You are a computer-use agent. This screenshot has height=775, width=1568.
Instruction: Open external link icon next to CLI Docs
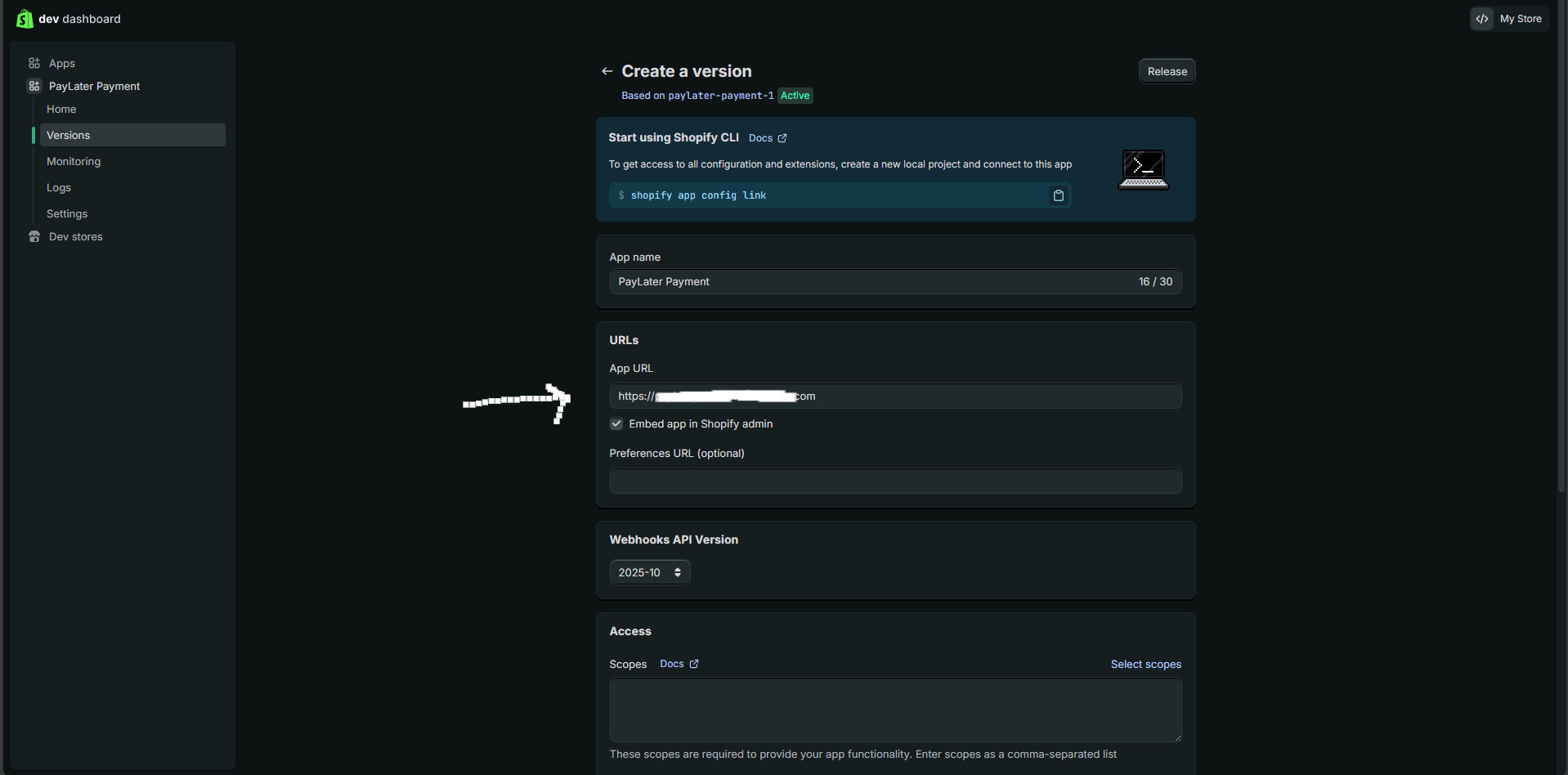coord(782,138)
